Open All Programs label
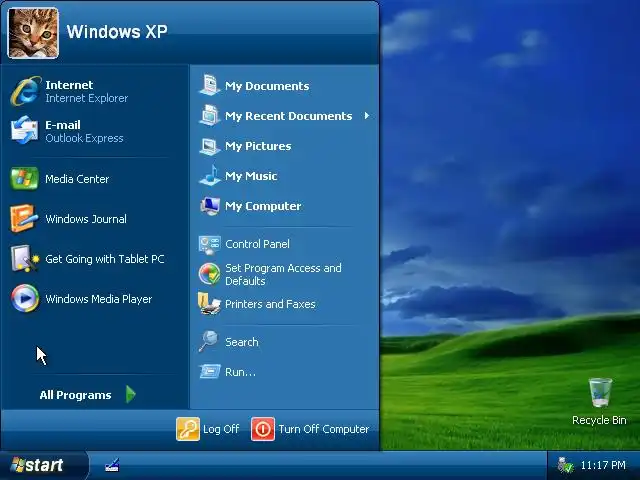Viewport: 640px width, 480px height. pyautogui.click(x=76, y=395)
